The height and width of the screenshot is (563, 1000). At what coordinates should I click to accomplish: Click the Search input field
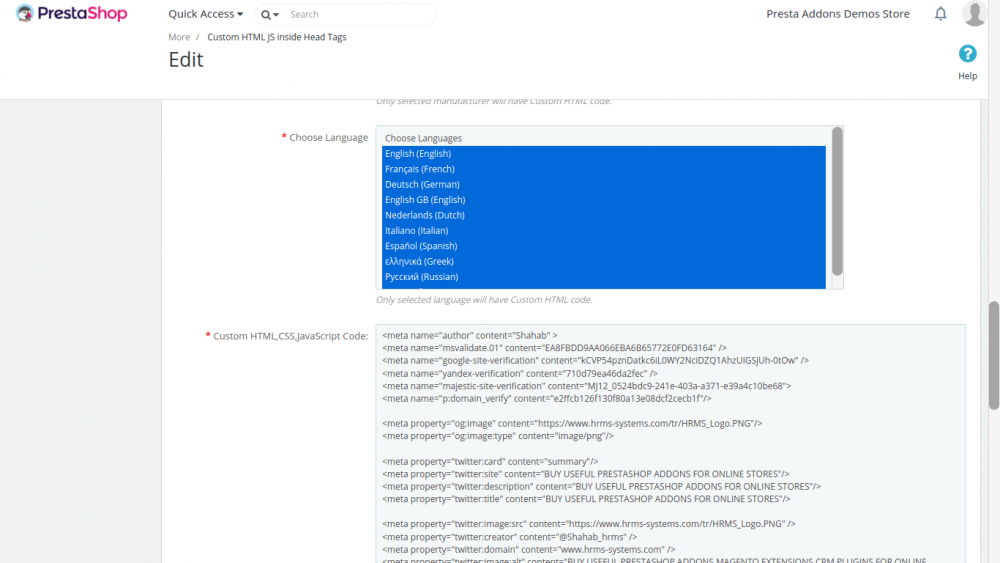pos(359,14)
